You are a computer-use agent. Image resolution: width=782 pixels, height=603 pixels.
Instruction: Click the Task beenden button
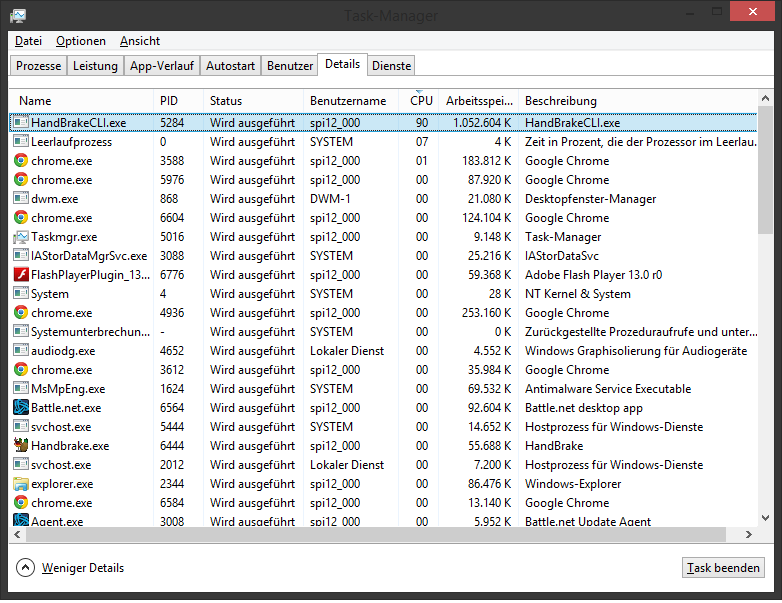pos(723,568)
